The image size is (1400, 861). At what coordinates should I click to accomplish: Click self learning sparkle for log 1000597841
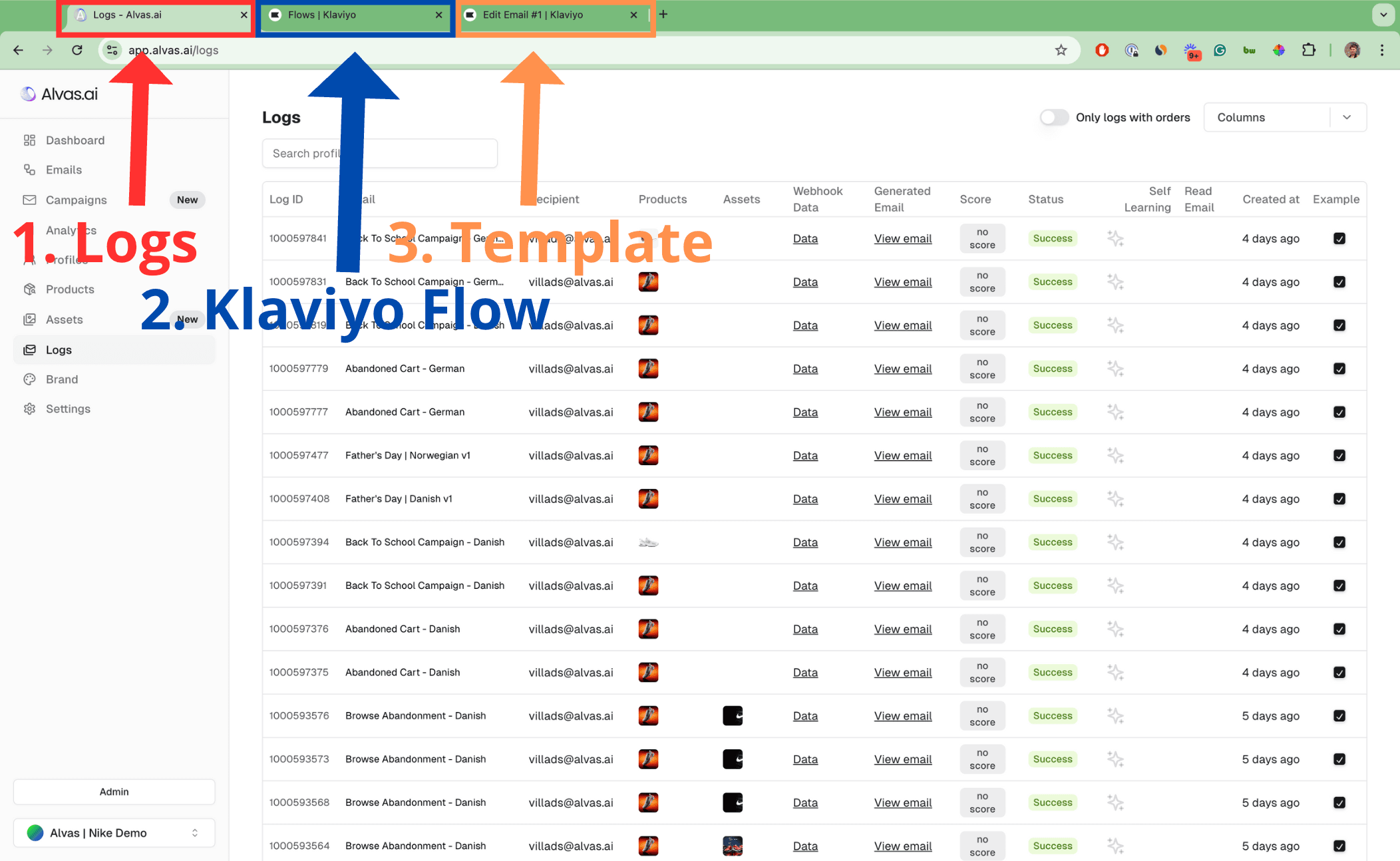1115,238
